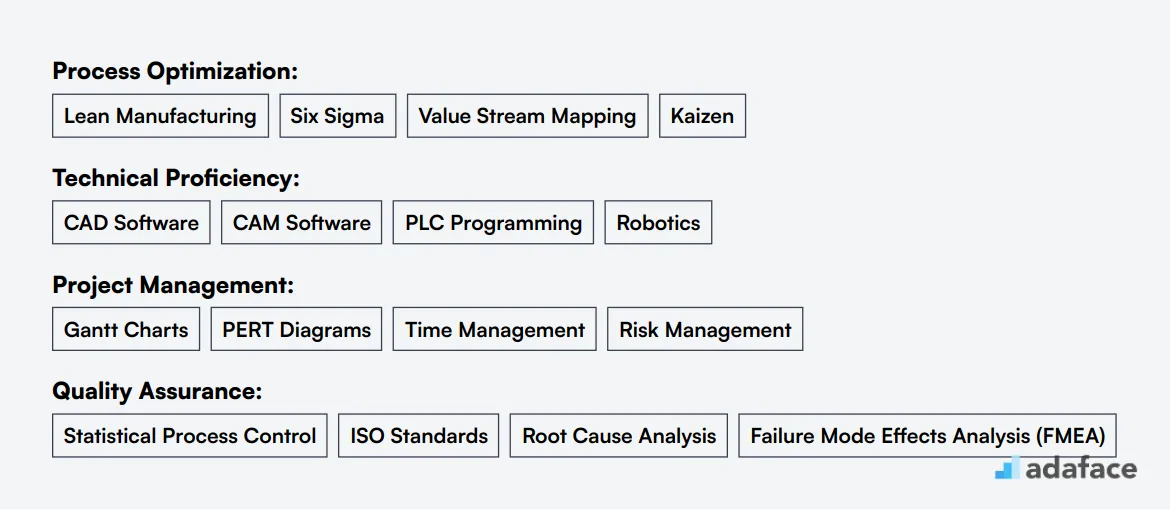This screenshot has height=510, width=1170.
Task: Select the Time Management tag
Action: tap(495, 329)
